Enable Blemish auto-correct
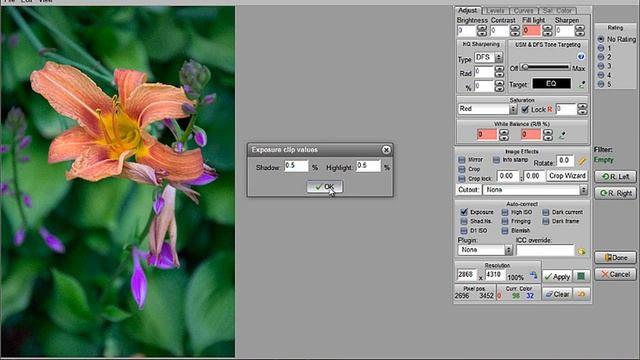This screenshot has height=360, width=640. pyautogui.click(x=505, y=231)
